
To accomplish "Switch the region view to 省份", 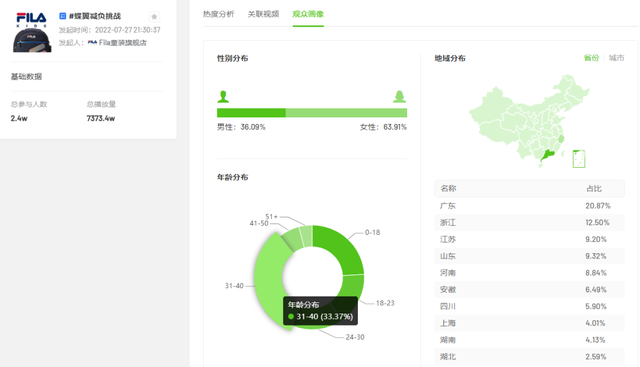I will coord(591,58).
